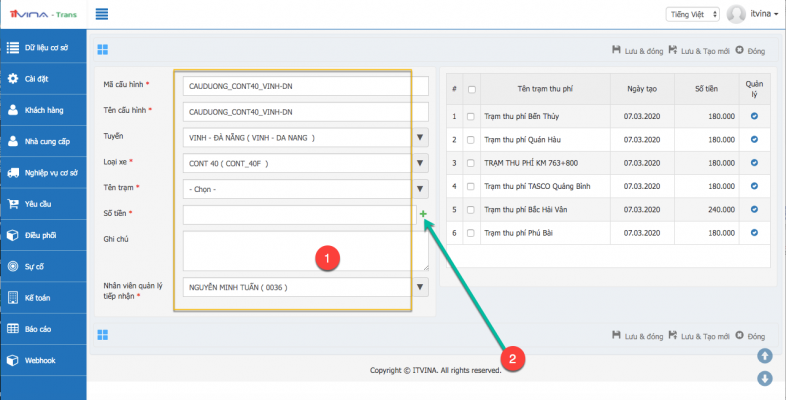Open Điều phối in the sidebar
Image resolution: width=786 pixels, height=400 pixels.
[x=45, y=235]
